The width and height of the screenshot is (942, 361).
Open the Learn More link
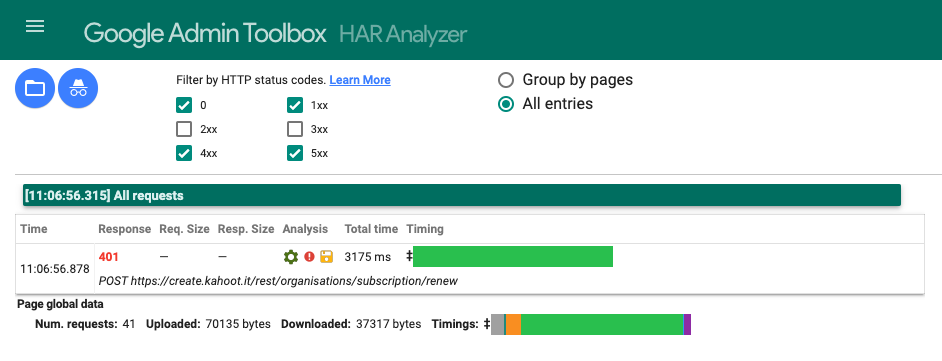pos(360,80)
